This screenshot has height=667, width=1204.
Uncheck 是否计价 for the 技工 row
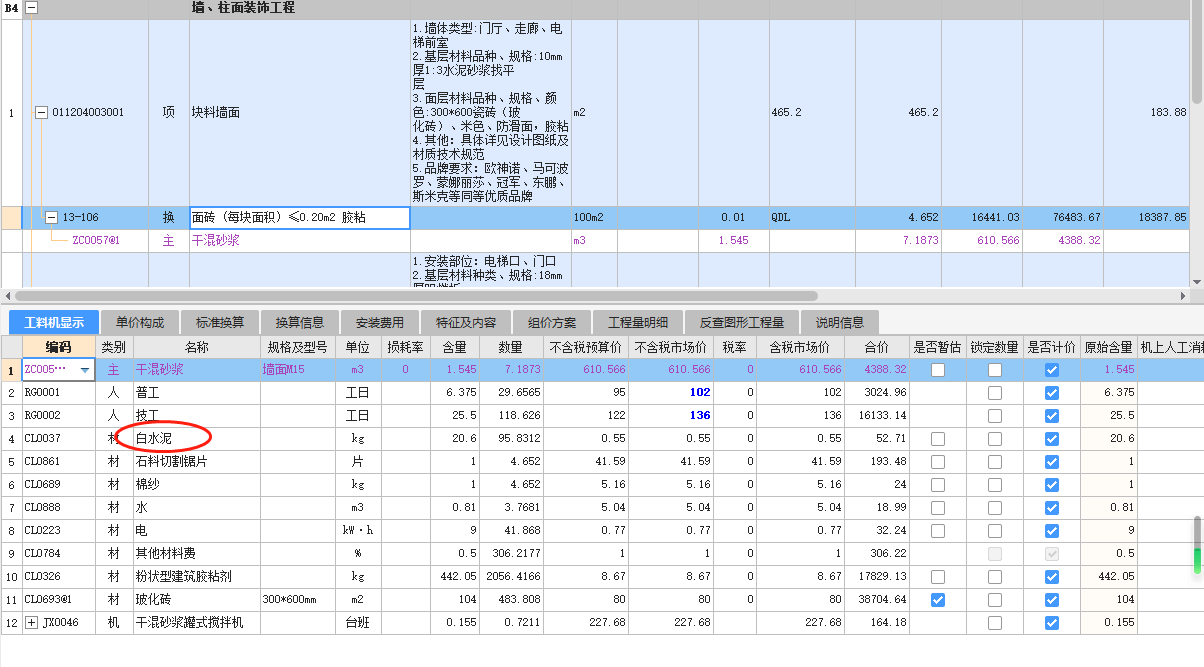(1052, 416)
